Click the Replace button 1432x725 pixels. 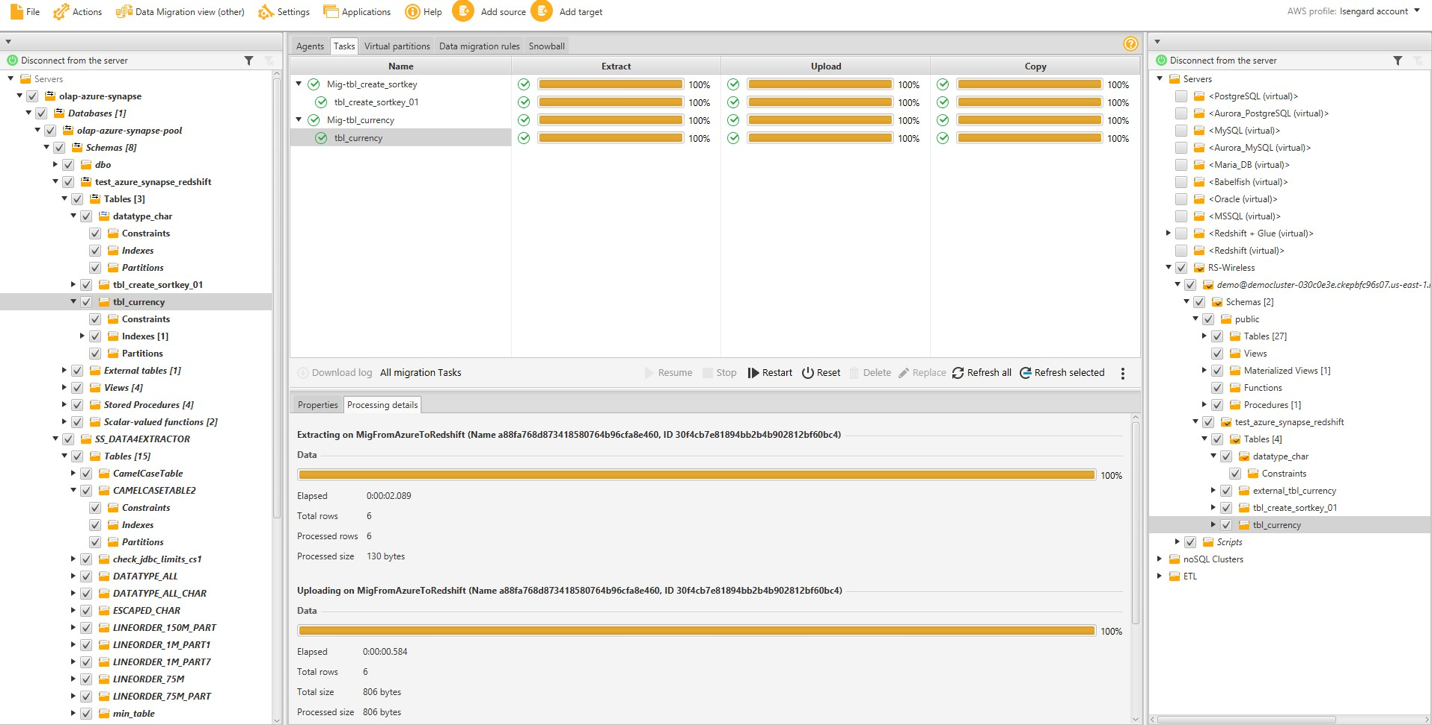(x=922, y=373)
